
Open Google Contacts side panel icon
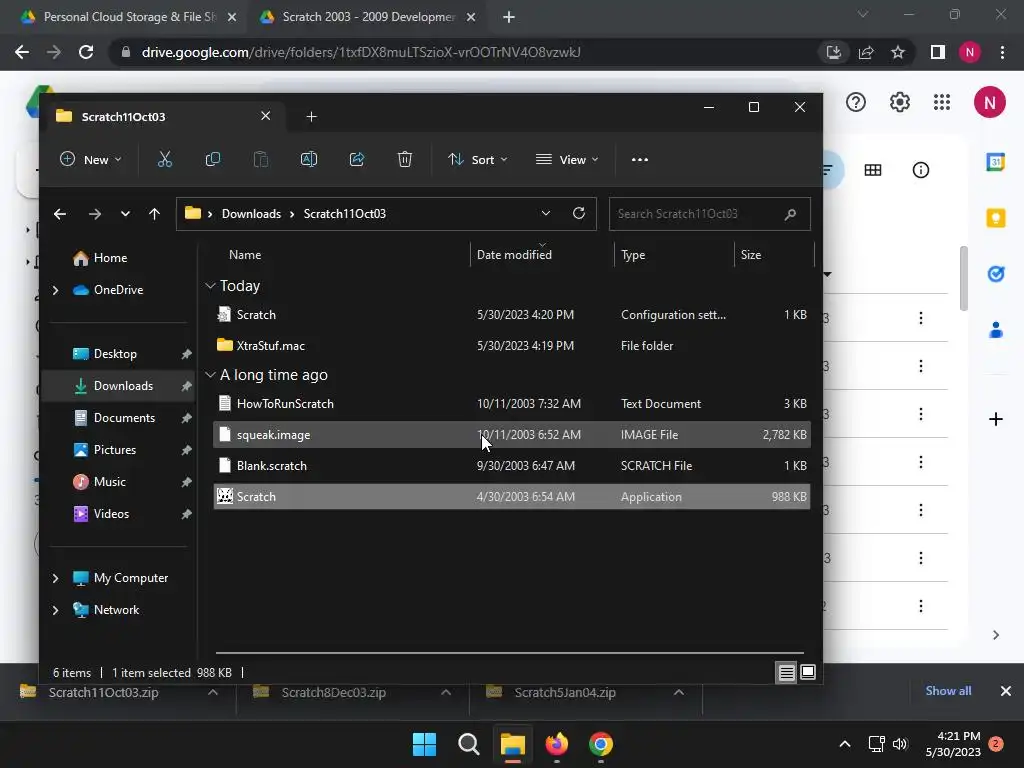click(995, 330)
